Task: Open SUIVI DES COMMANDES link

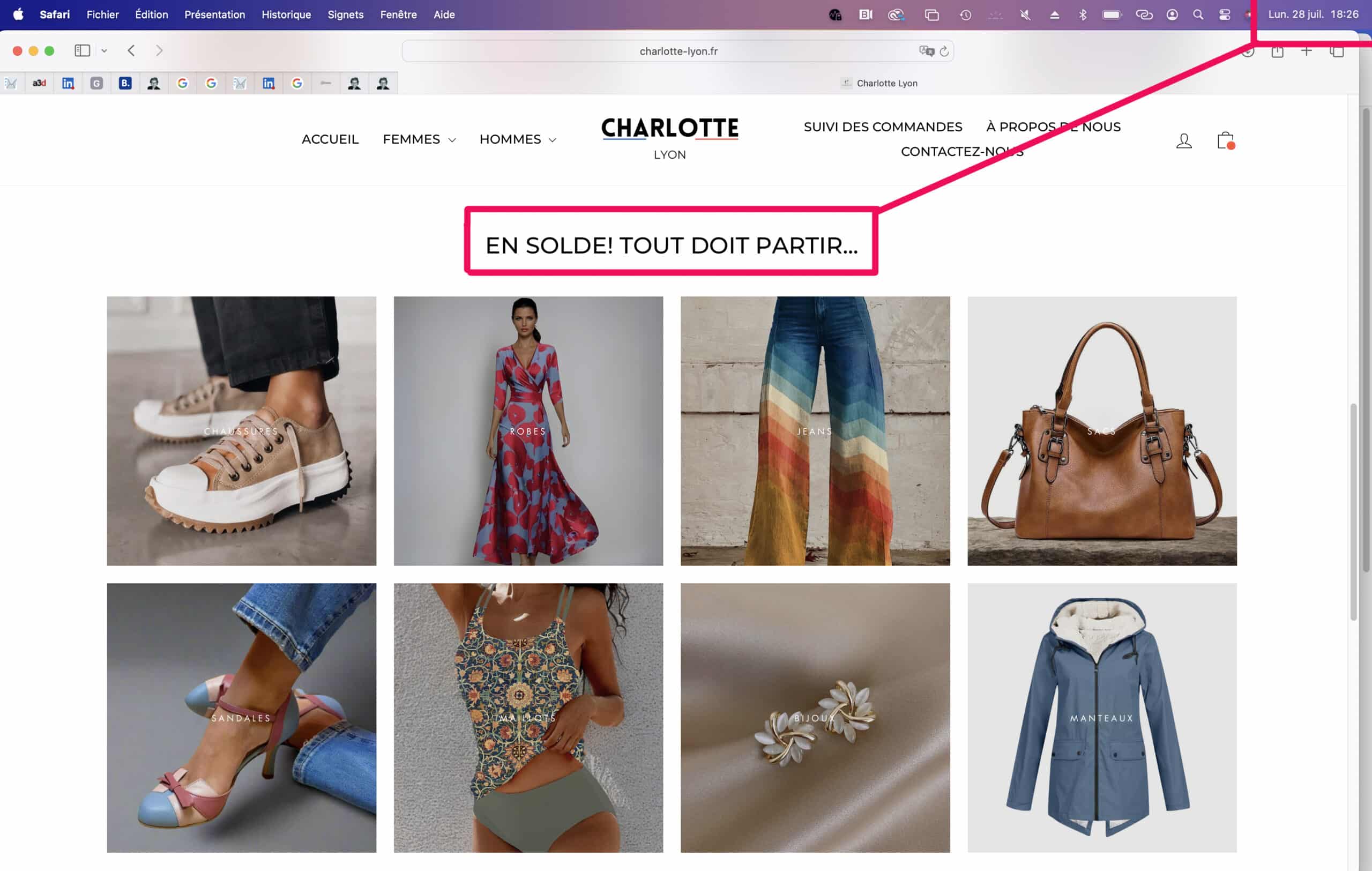Action: tap(883, 127)
